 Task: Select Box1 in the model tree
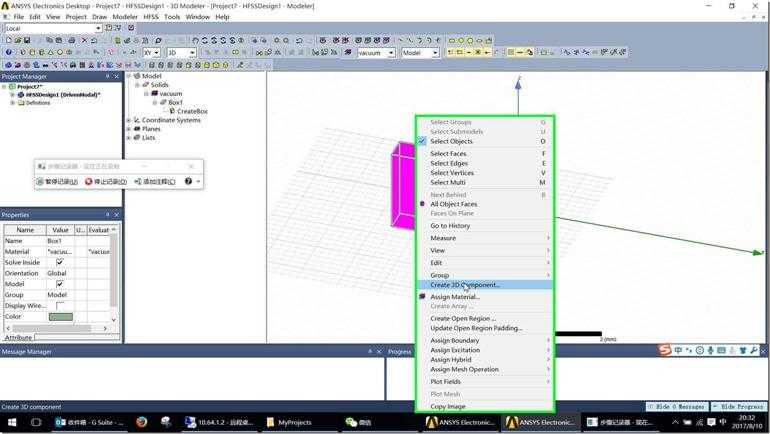click(175, 102)
